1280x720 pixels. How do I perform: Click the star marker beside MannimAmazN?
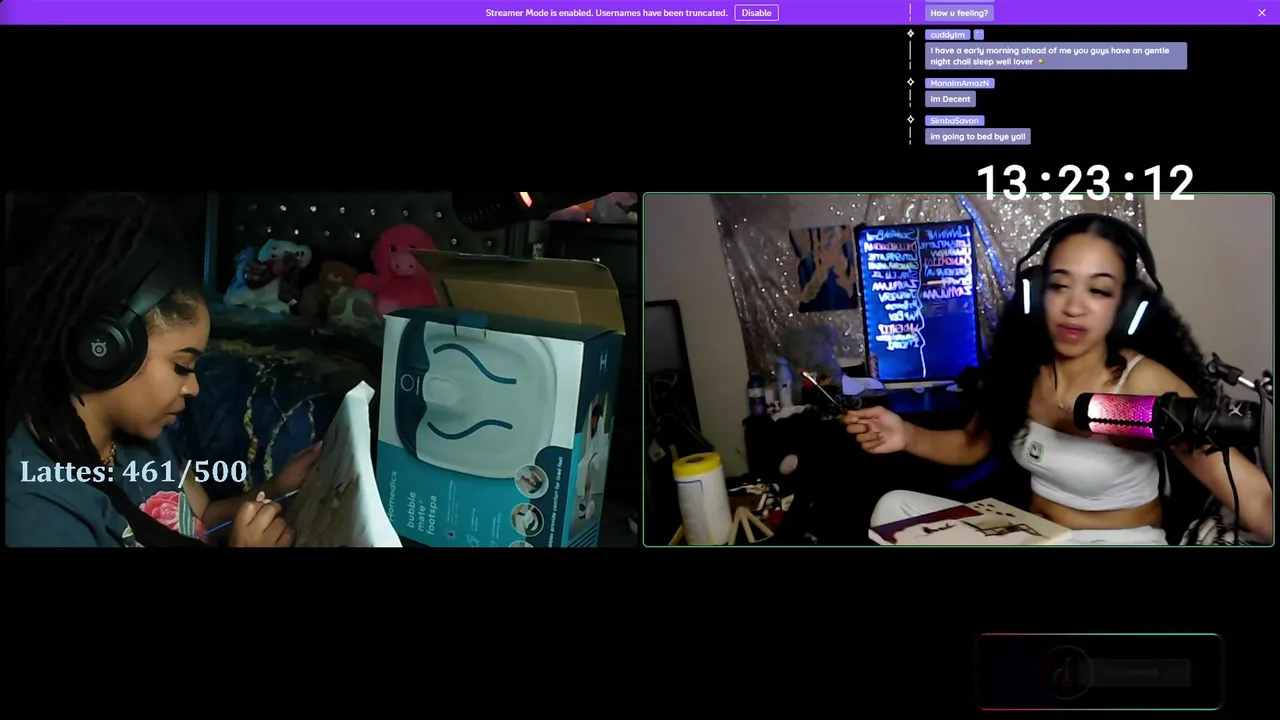coord(910,82)
